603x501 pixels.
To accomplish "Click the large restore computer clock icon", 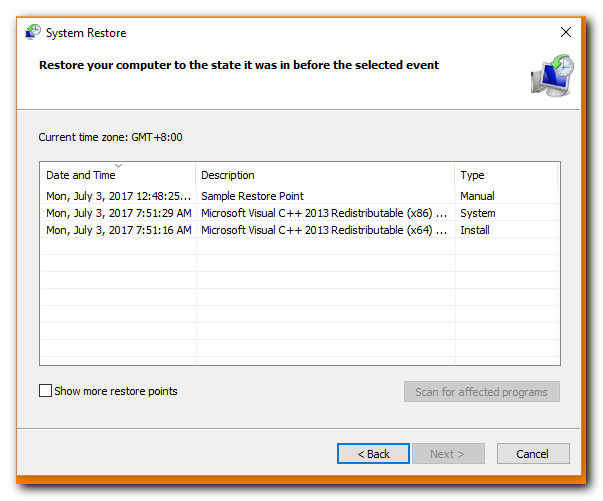I will click(x=552, y=75).
